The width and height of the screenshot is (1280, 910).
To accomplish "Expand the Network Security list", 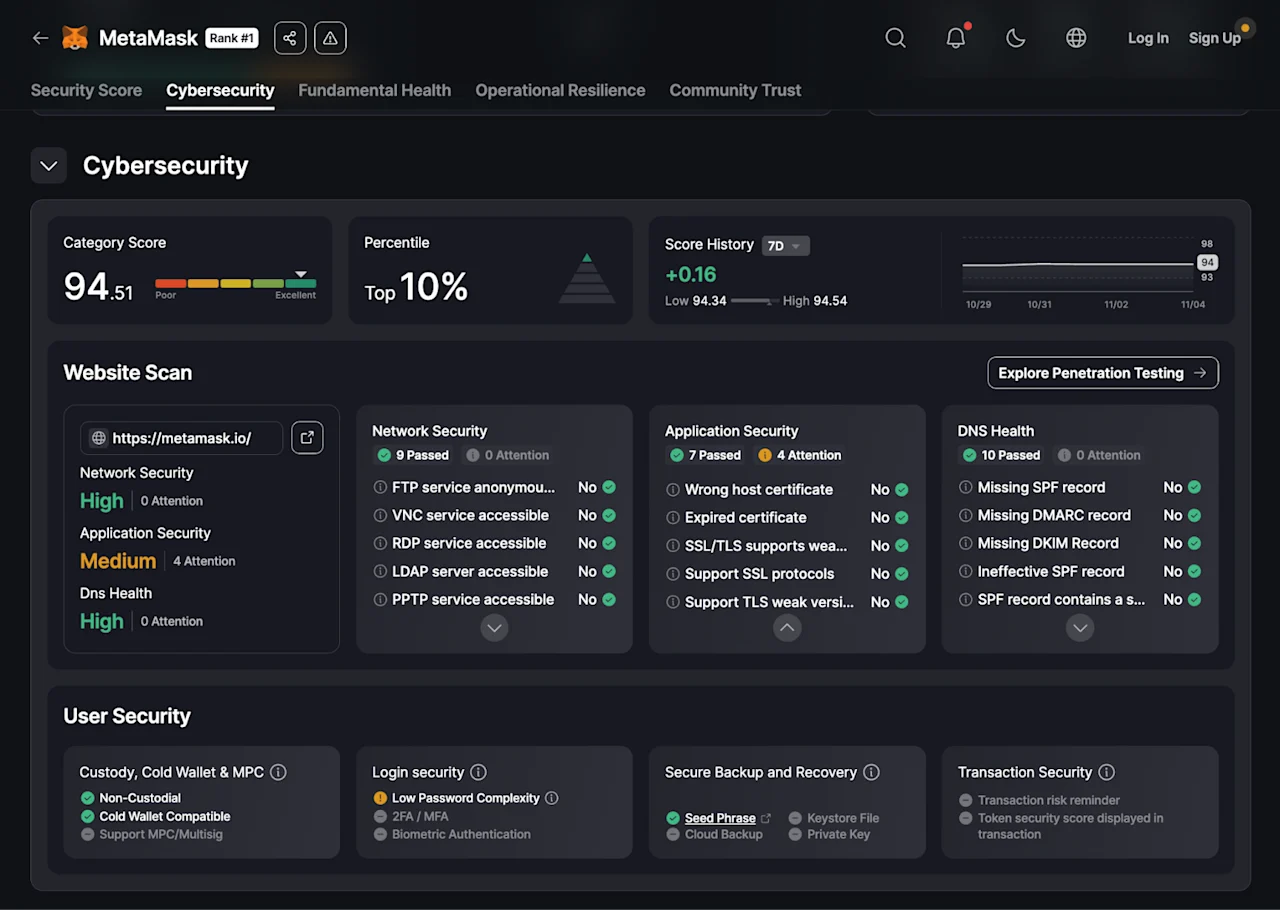I will [495, 628].
